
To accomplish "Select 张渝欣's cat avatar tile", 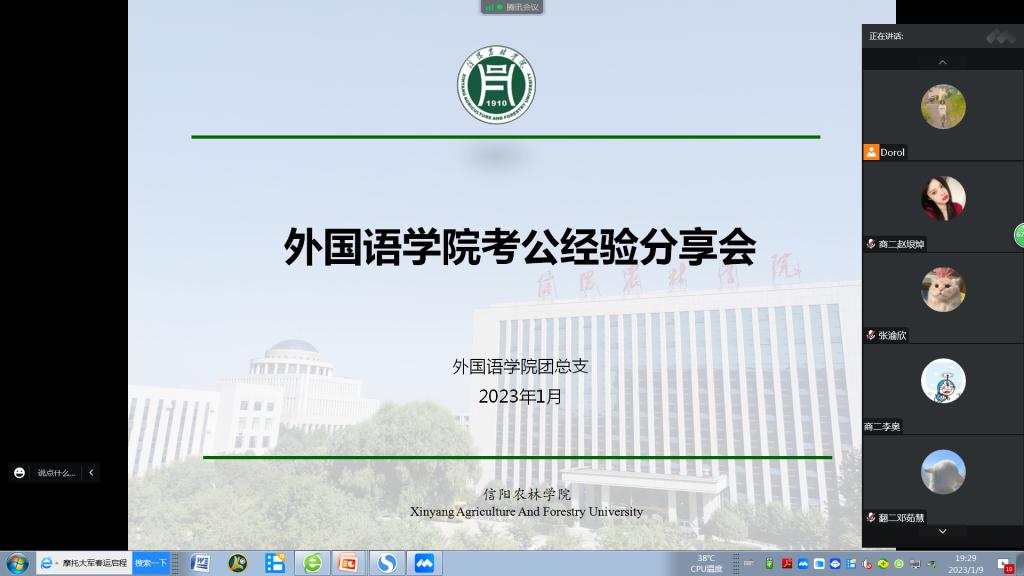I will (942, 290).
